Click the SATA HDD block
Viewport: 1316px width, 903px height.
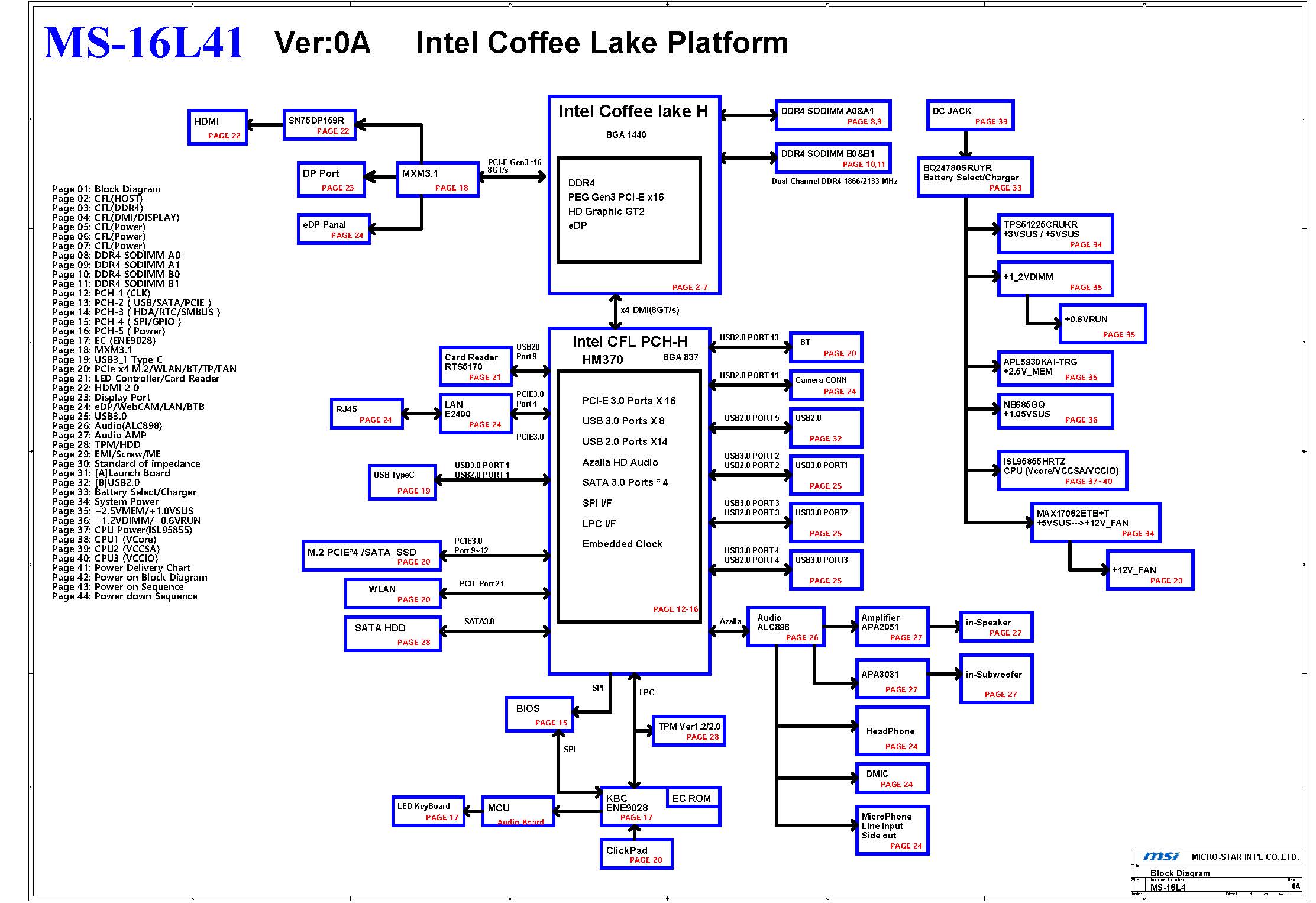coord(393,634)
